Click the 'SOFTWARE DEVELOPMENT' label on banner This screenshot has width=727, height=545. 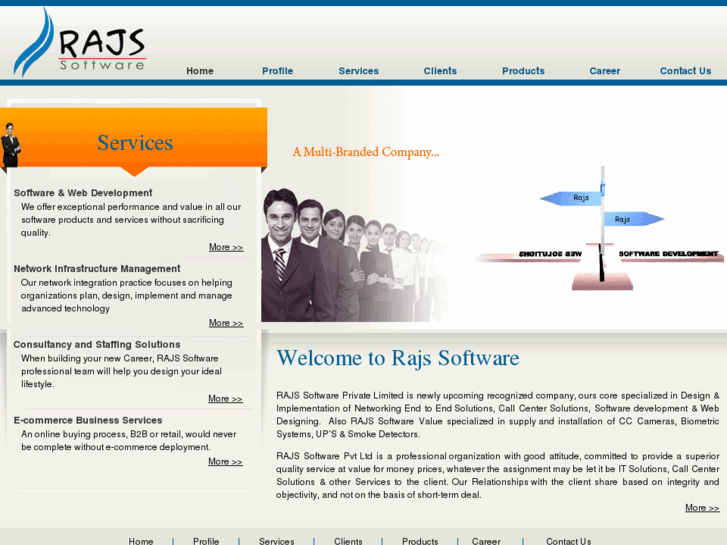668,254
